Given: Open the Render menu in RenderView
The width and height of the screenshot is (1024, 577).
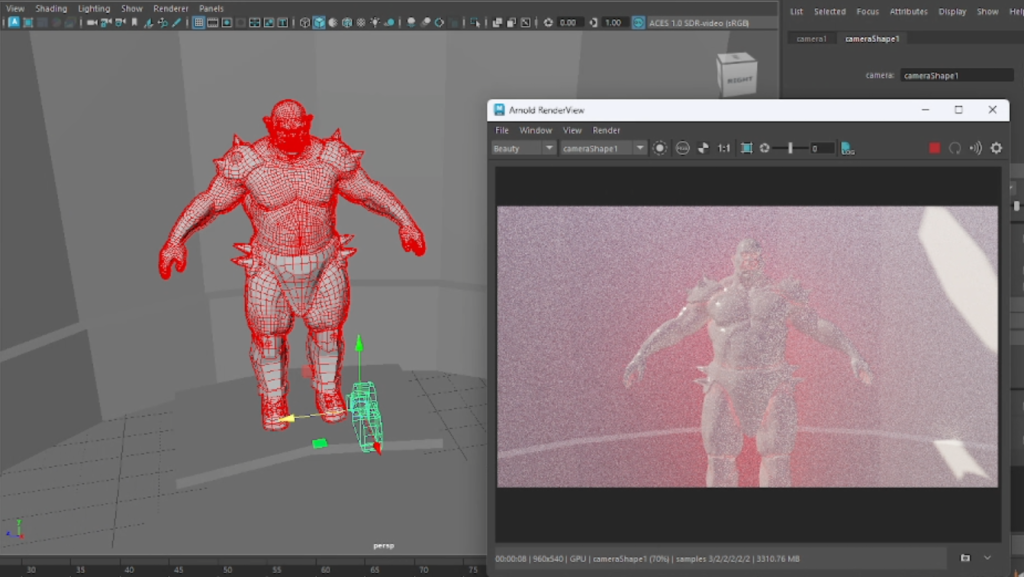Looking at the screenshot, I should click(x=606, y=130).
